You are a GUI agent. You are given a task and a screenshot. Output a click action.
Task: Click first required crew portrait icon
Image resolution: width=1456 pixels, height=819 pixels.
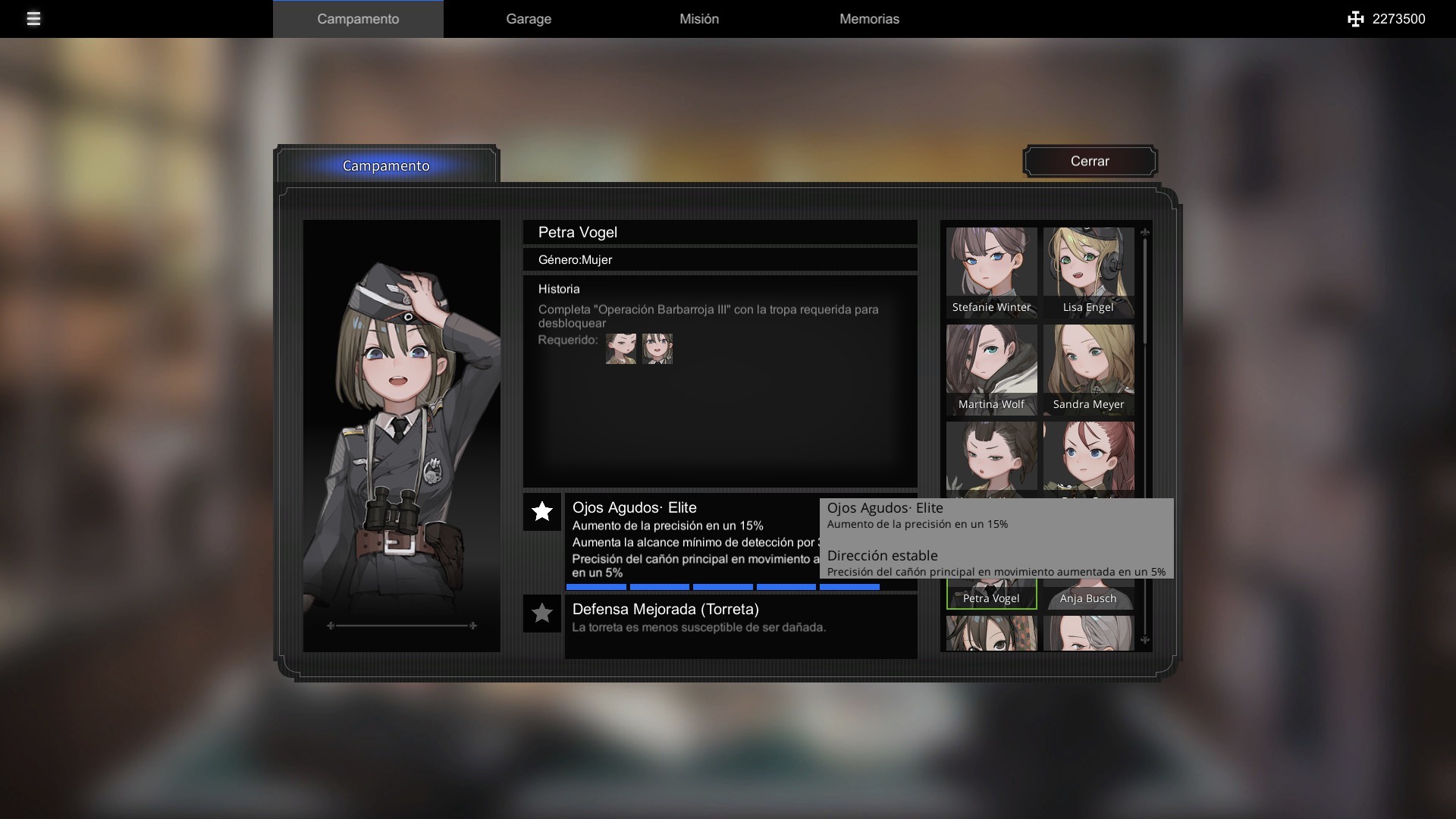click(620, 349)
